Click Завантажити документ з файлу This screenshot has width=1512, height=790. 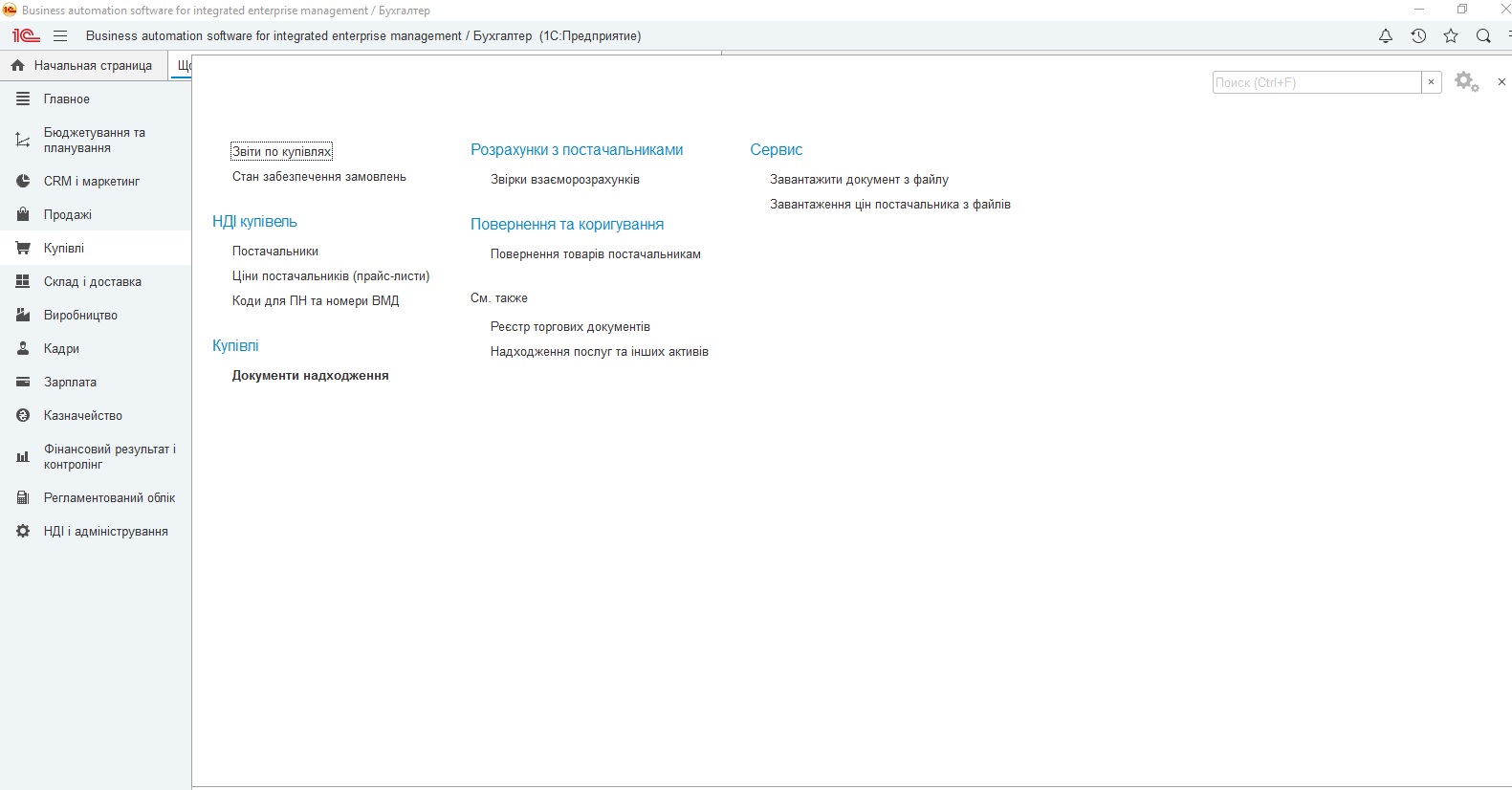coord(859,180)
